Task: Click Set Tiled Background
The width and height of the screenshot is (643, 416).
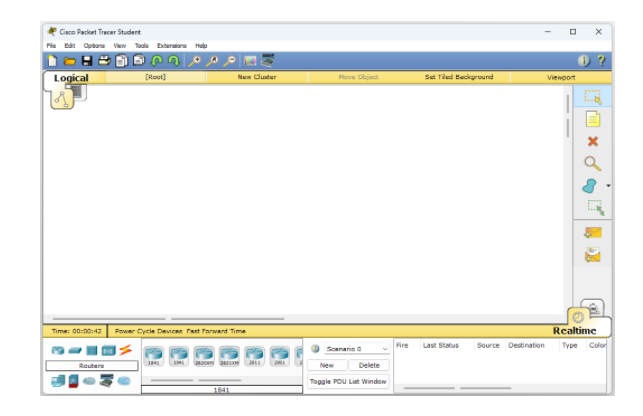Action: [458, 77]
